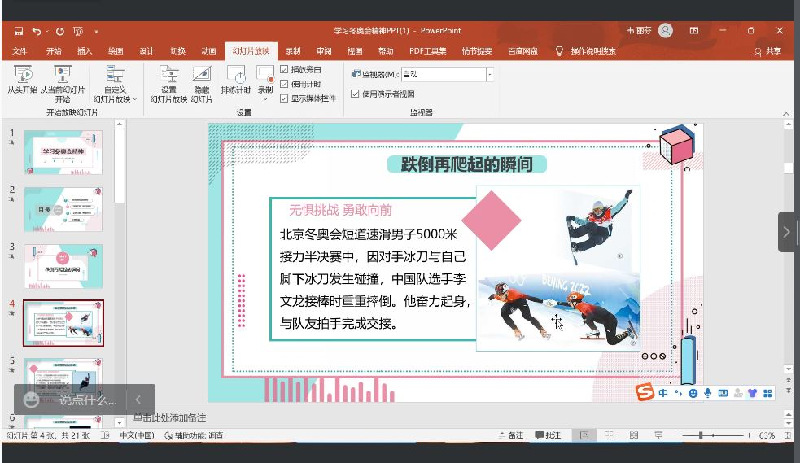Switch to the 开始 tab

click(x=54, y=51)
